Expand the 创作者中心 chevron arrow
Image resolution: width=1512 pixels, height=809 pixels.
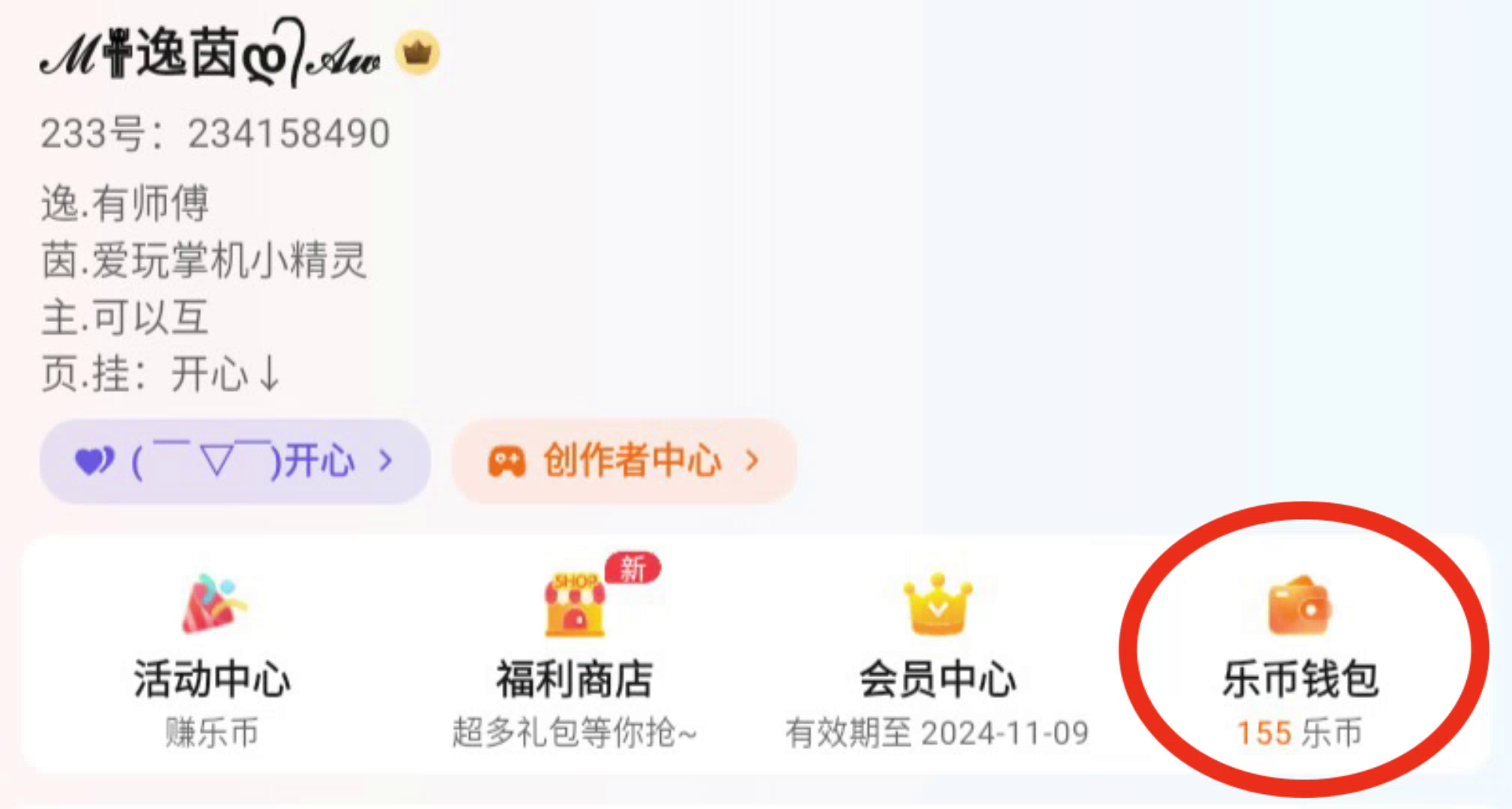tap(752, 460)
